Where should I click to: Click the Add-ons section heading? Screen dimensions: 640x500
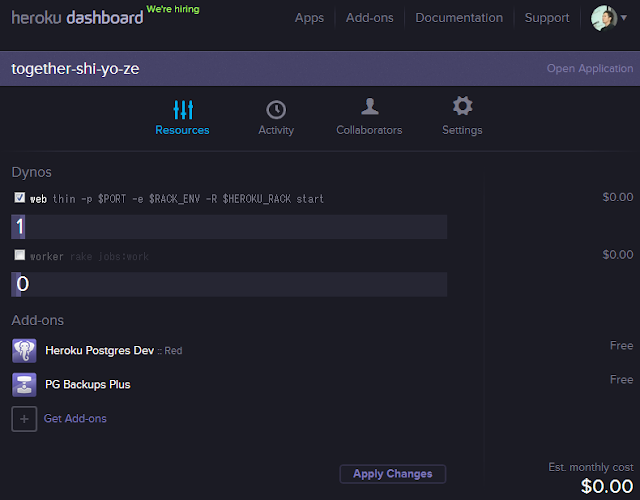pos(38,320)
